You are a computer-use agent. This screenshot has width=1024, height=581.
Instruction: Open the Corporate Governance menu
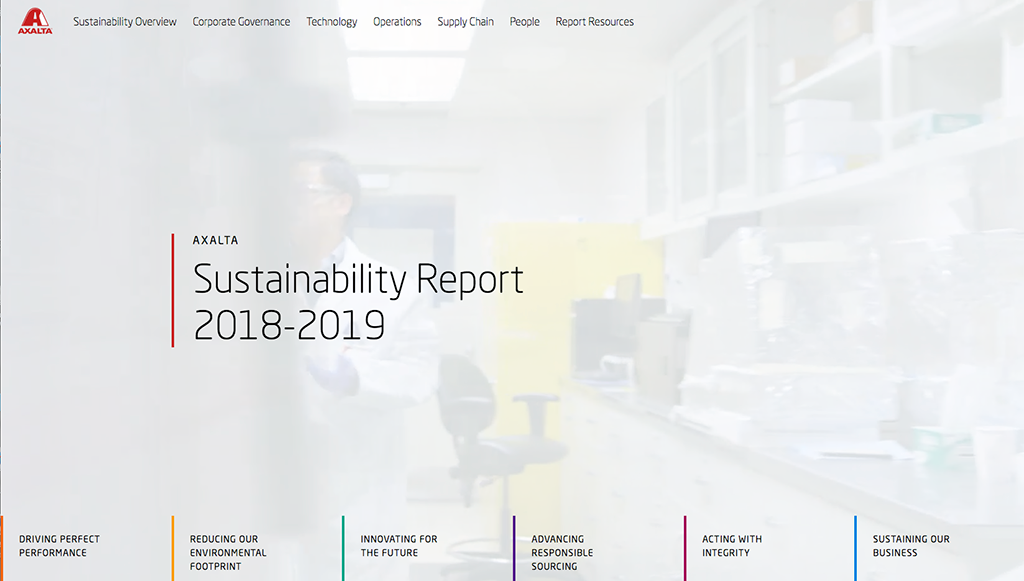point(241,22)
